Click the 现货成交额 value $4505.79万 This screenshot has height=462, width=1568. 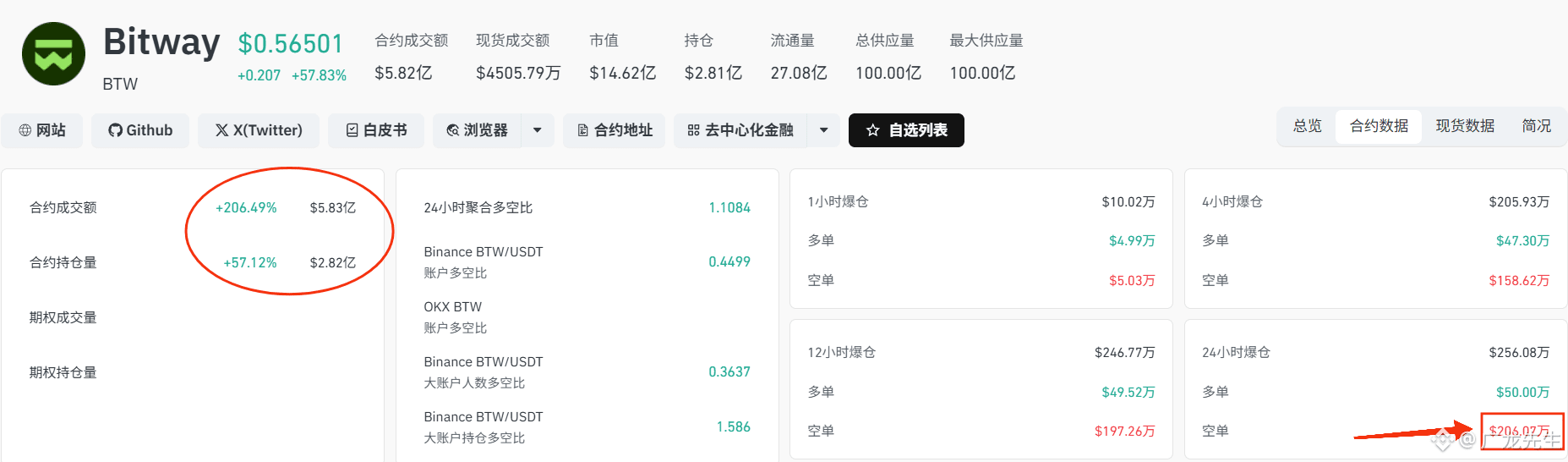[x=518, y=74]
